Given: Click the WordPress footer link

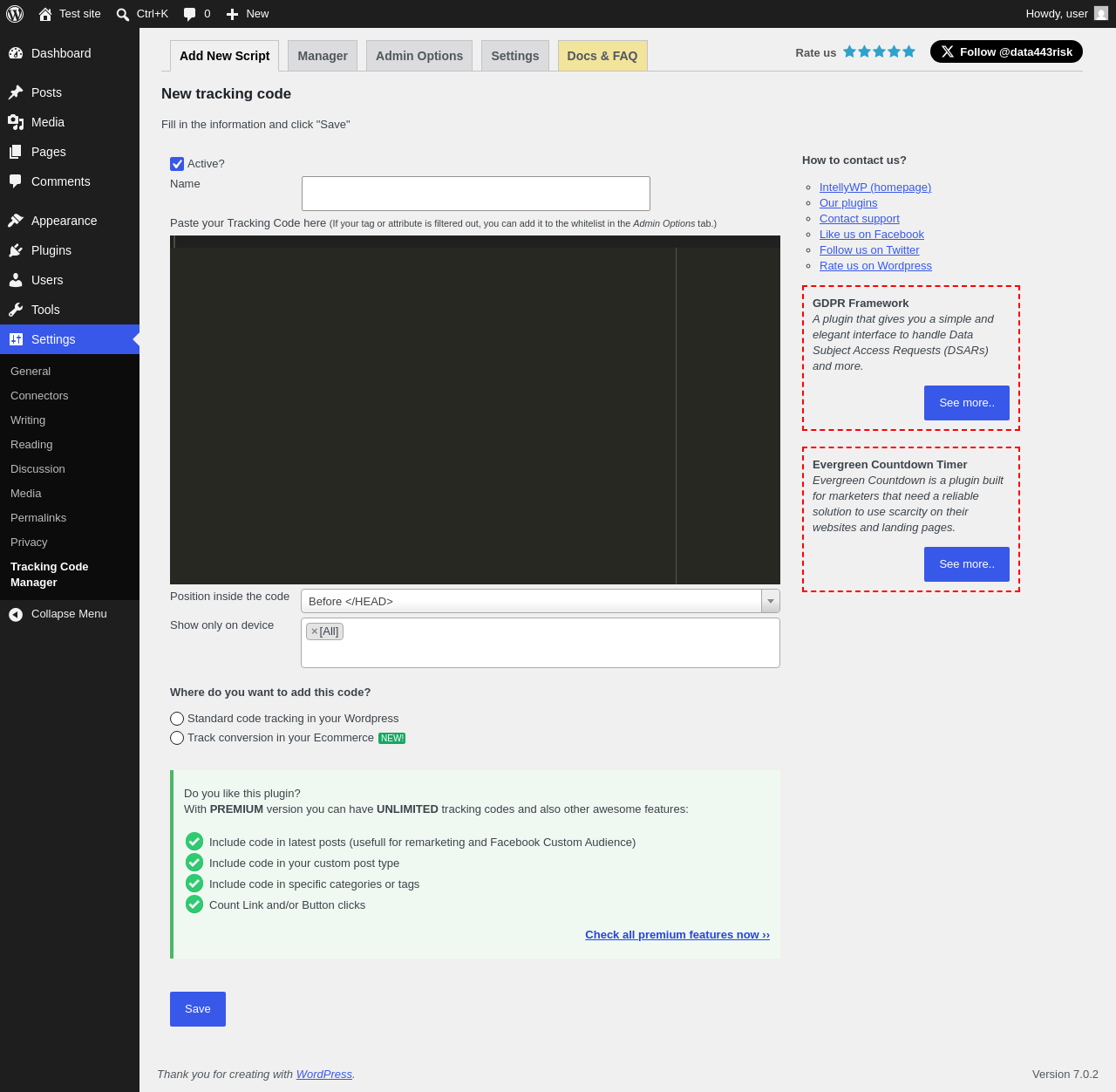Looking at the screenshot, I should pyautogui.click(x=324, y=1075).
